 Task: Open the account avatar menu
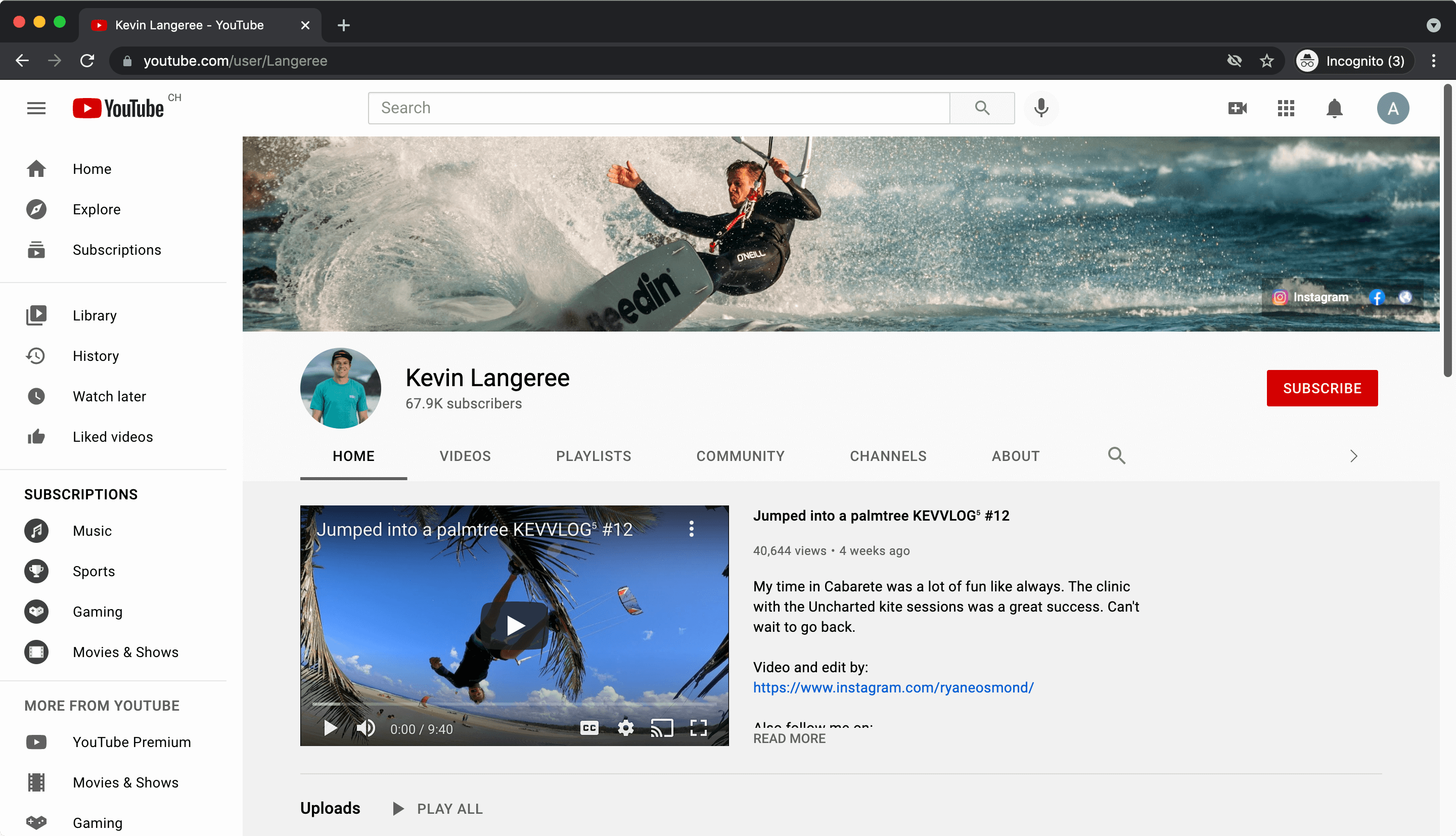1392,108
